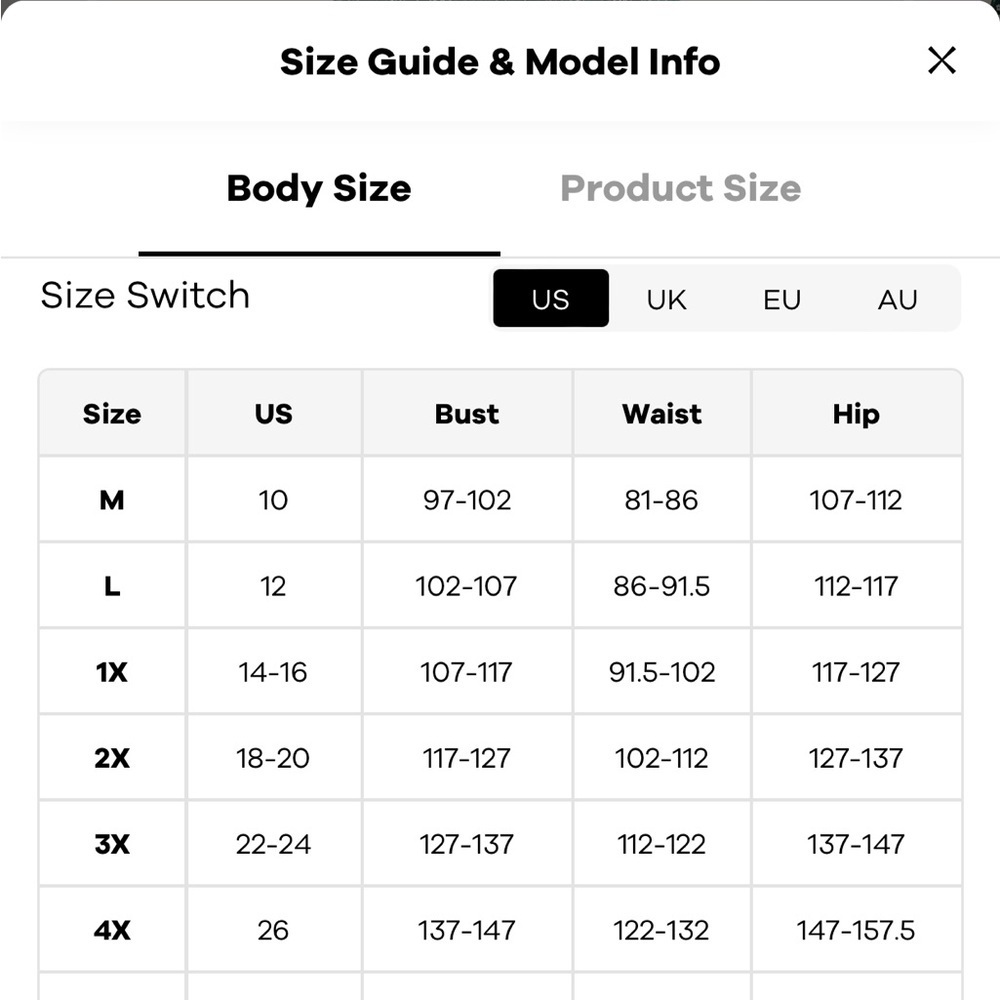Switch size units to UK
Viewport: 1000px width, 1000px height.
666,299
